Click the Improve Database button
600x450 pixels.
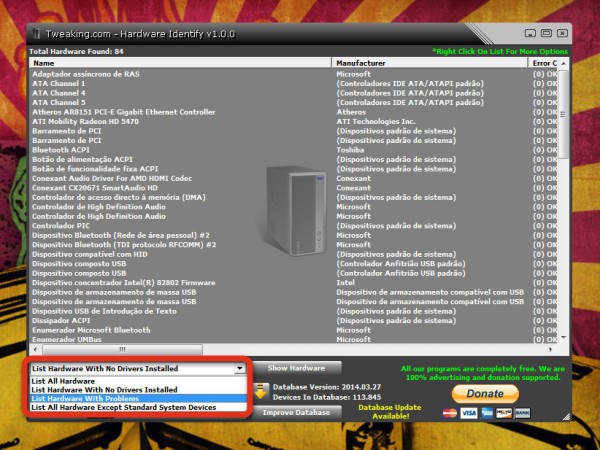click(296, 412)
